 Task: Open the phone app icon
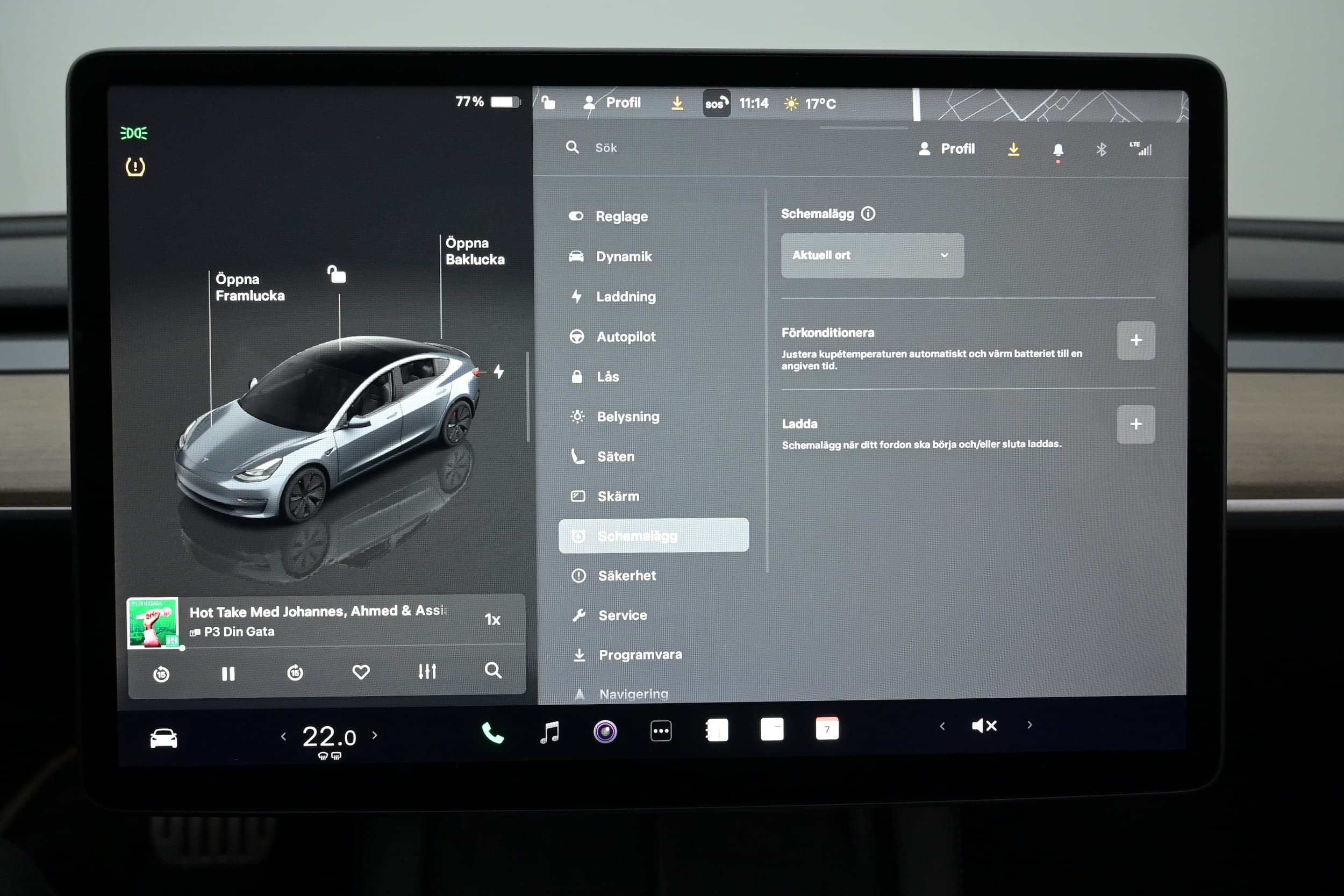[x=492, y=733]
